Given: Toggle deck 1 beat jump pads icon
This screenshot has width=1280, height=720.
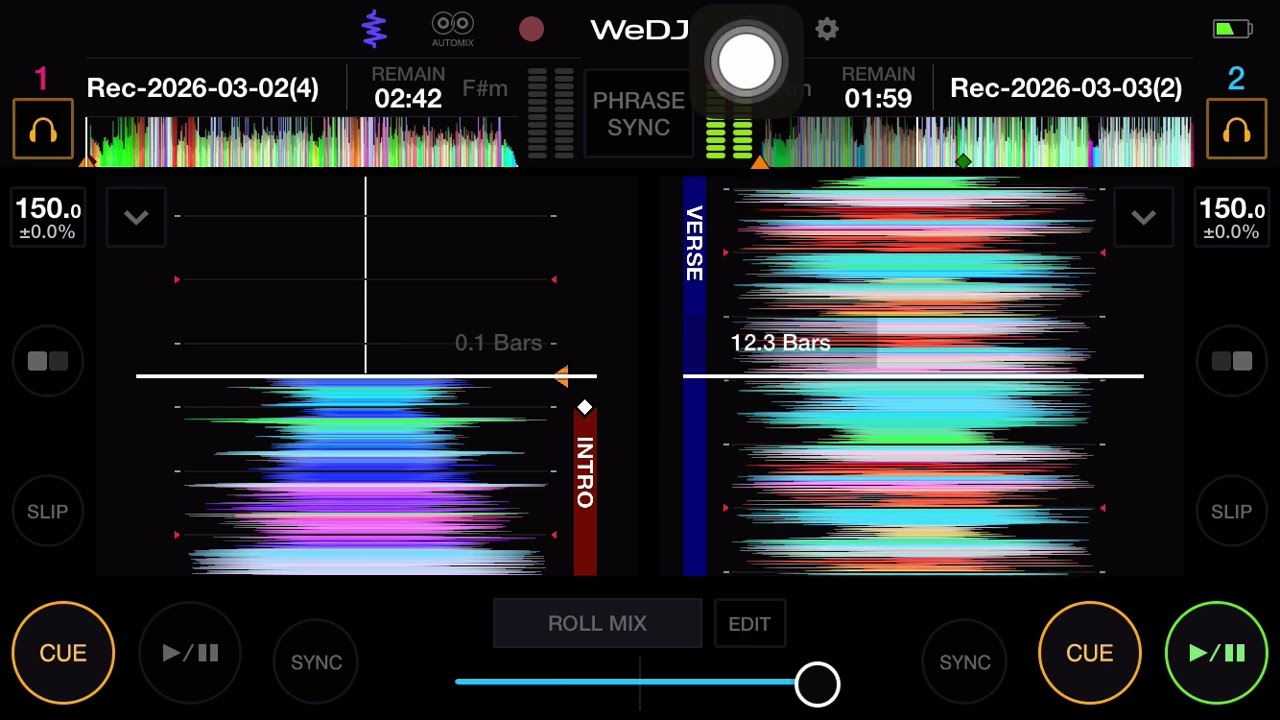Looking at the screenshot, I should (47, 361).
